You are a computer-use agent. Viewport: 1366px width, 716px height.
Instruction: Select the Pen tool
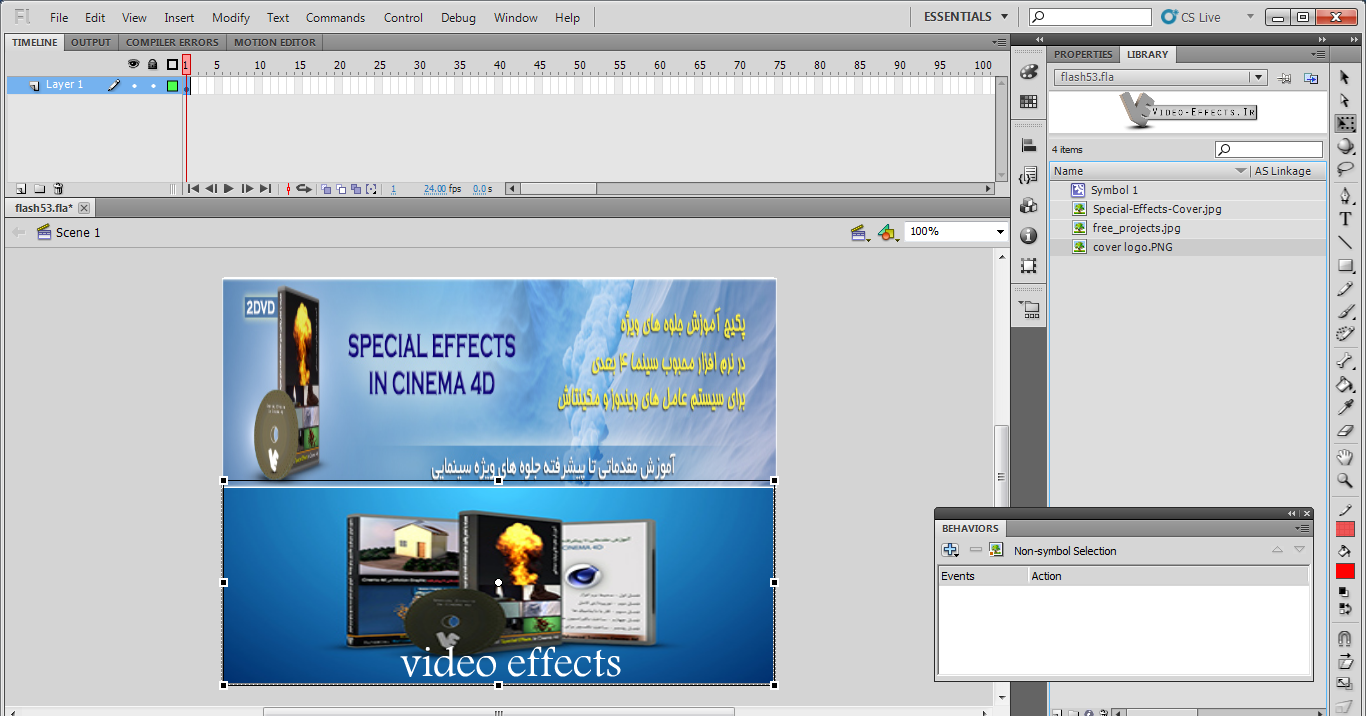point(1345,195)
